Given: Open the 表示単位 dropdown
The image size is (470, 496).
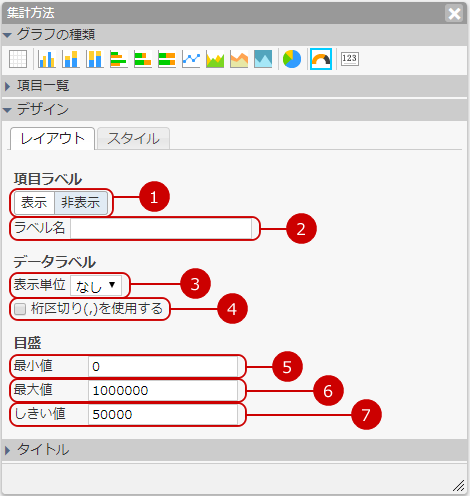Looking at the screenshot, I should (96, 285).
